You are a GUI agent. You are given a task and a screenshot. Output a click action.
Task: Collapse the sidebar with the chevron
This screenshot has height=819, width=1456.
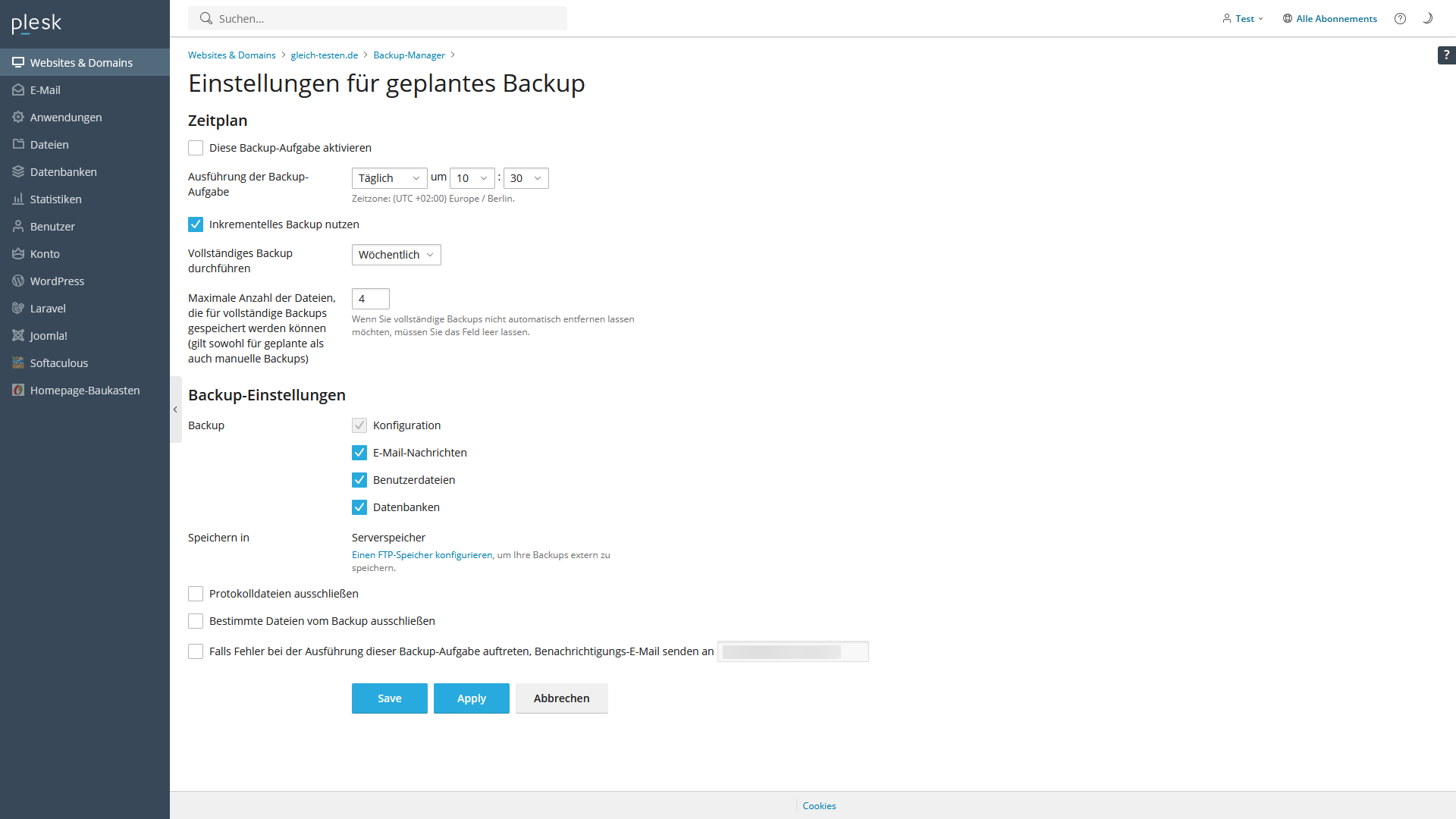[175, 409]
